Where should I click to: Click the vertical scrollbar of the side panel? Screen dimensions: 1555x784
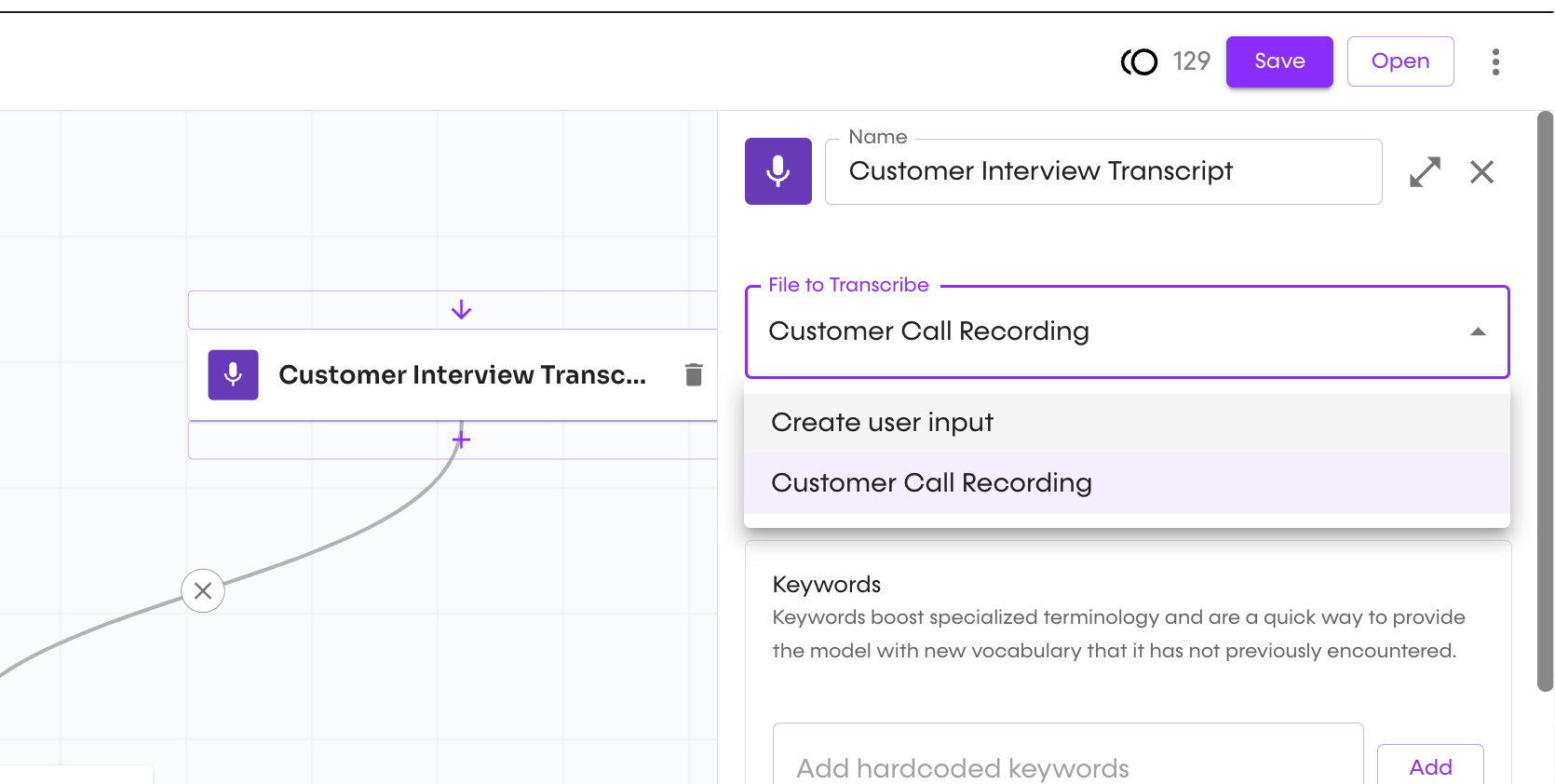click(1546, 401)
